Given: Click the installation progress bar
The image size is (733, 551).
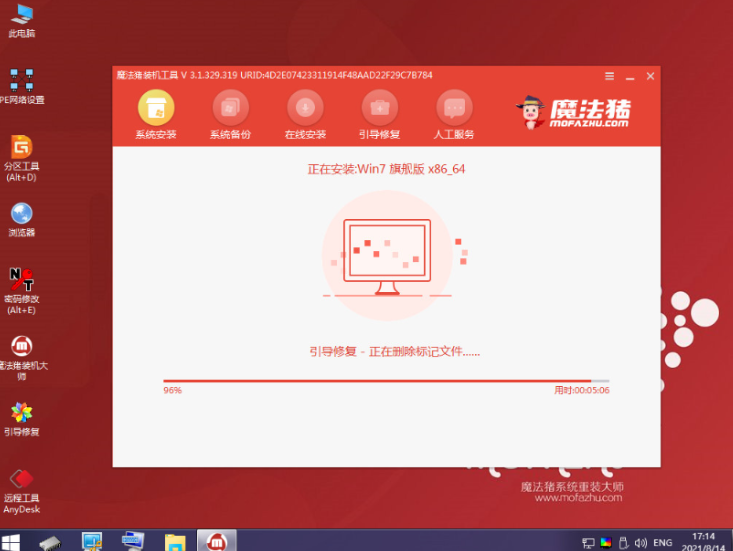Looking at the screenshot, I should tap(386, 381).
